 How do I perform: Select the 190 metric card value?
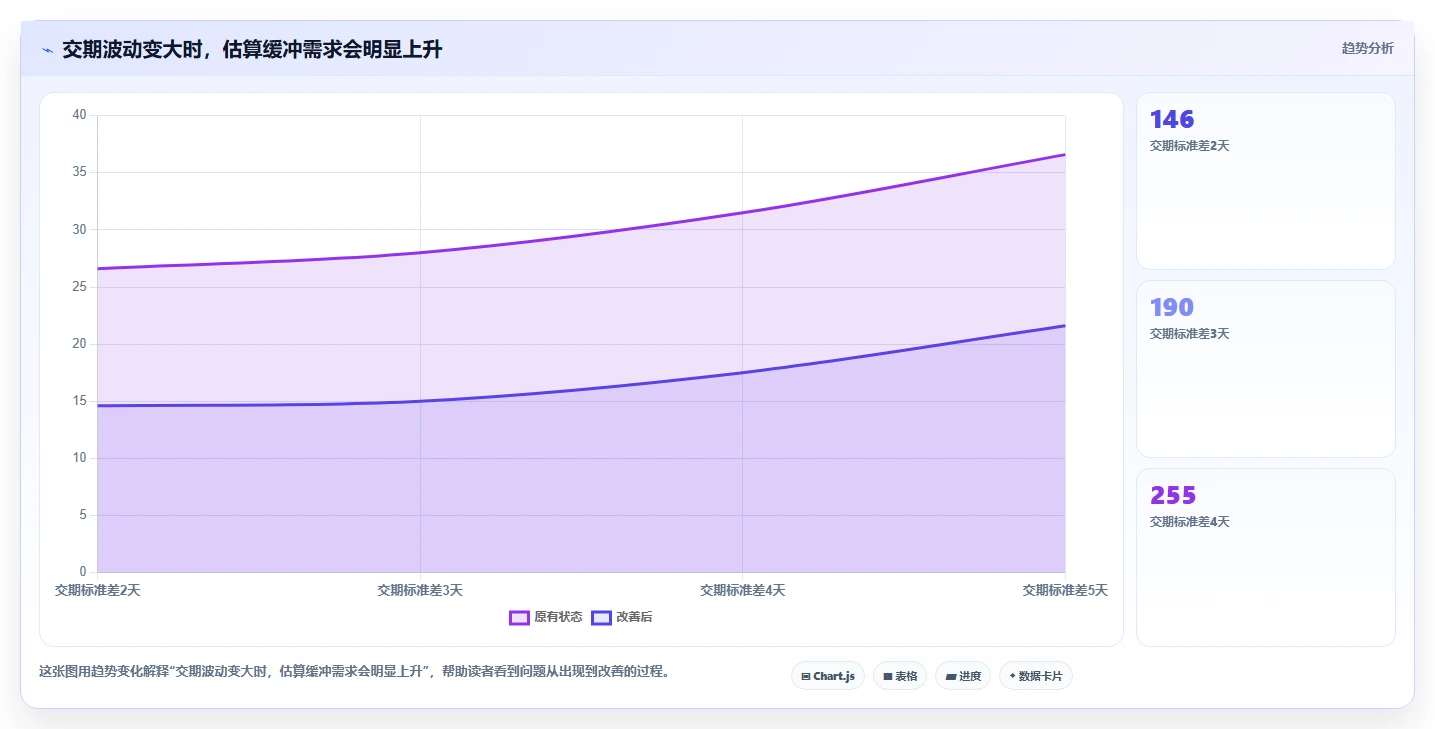click(x=1172, y=308)
